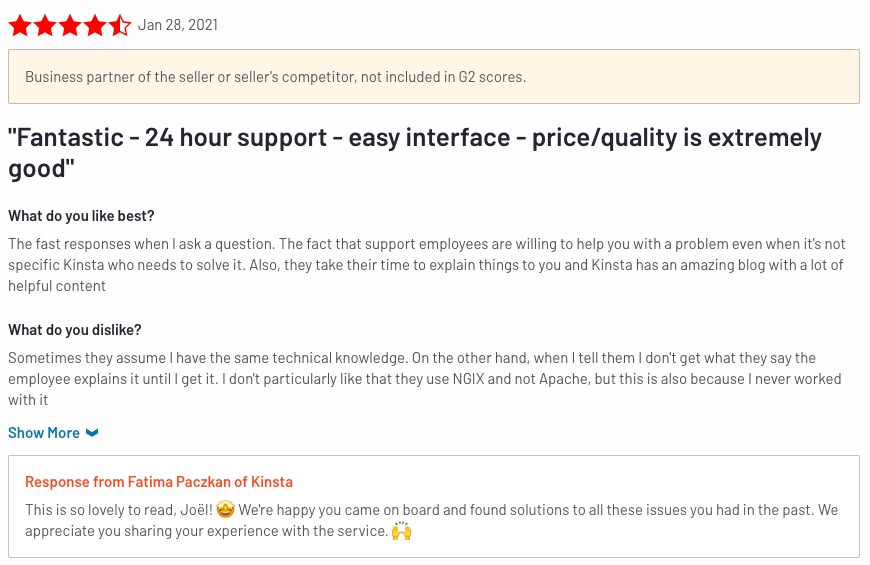Viewport: 870px width, 565px height.
Task: Click the 'G2 scores' phrase in the notice
Action: tap(492, 77)
